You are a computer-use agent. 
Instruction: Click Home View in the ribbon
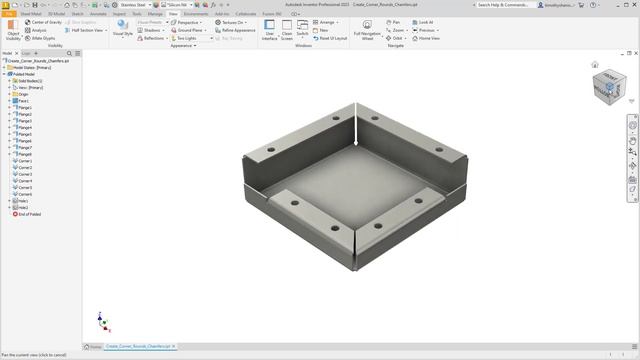(x=426, y=38)
